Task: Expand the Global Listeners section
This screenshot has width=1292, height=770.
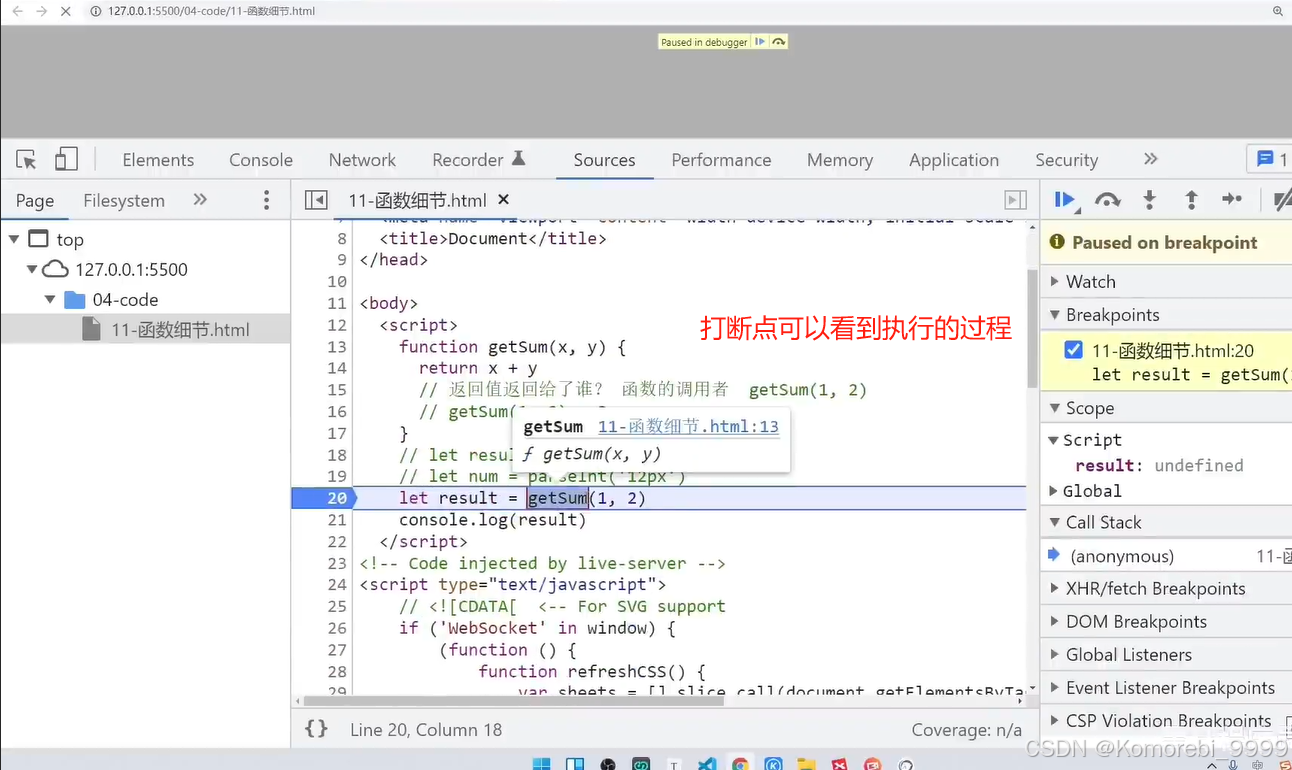Action: click(x=1166, y=655)
